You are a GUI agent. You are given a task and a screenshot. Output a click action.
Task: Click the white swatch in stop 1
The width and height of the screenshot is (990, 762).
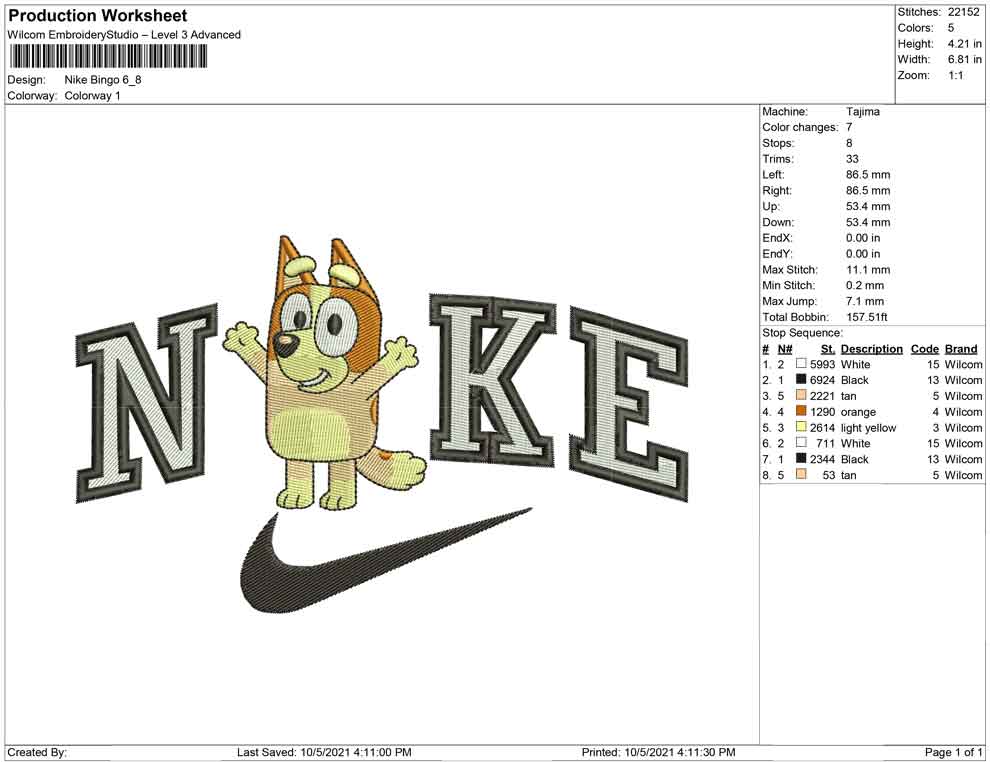tap(801, 364)
